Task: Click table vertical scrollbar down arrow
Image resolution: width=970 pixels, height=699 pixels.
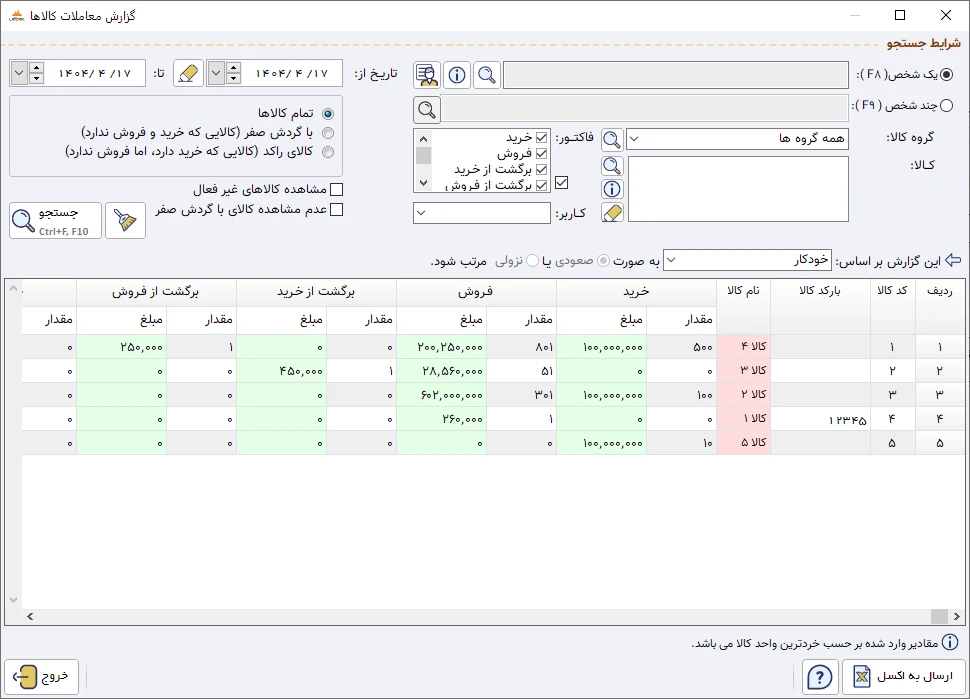Action: click(13, 600)
